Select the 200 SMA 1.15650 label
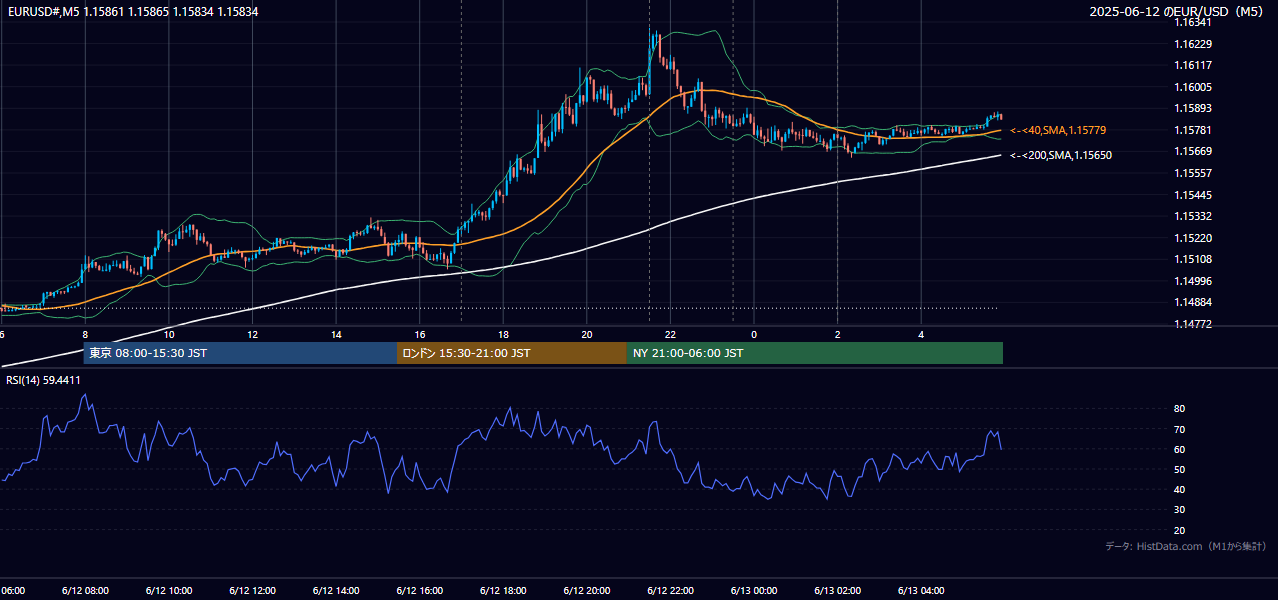Image resolution: width=1278 pixels, height=600 pixels. (1060, 155)
